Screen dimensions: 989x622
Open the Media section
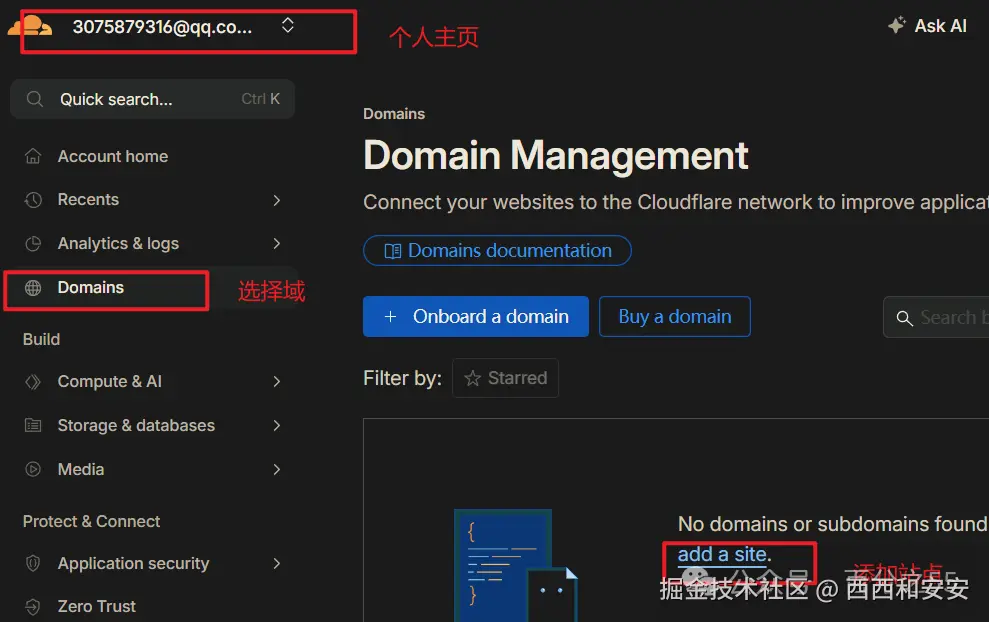[81, 469]
